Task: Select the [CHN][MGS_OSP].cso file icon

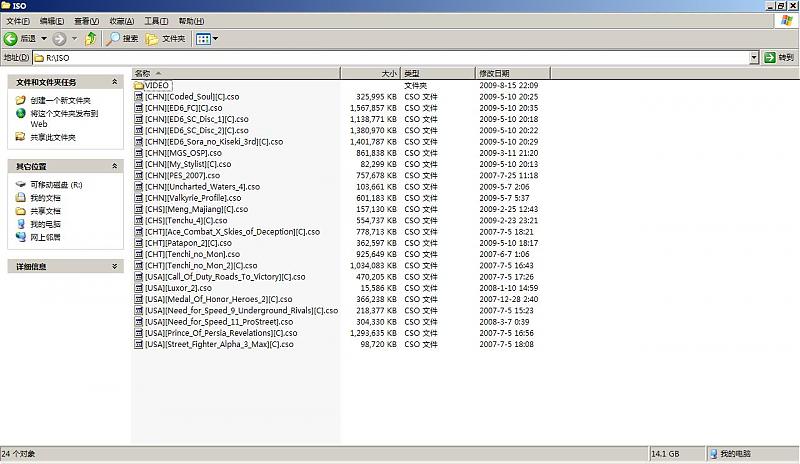Action: click(x=138, y=153)
